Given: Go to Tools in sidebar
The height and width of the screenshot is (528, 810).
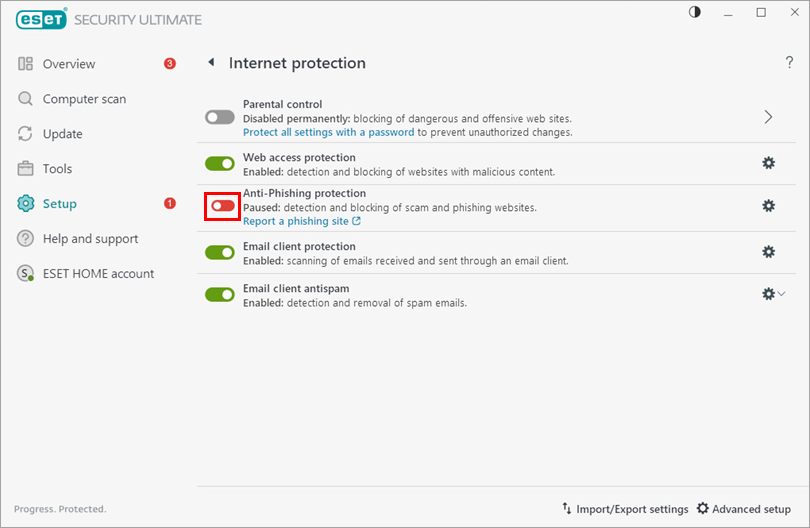Looking at the screenshot, I should point(57,169).
